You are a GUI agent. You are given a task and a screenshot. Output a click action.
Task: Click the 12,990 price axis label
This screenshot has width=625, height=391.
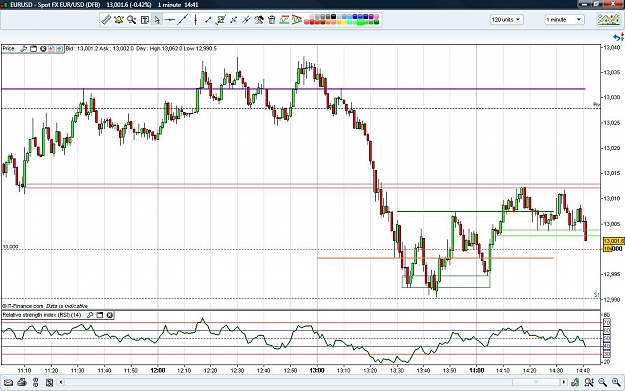pos(612,299)
